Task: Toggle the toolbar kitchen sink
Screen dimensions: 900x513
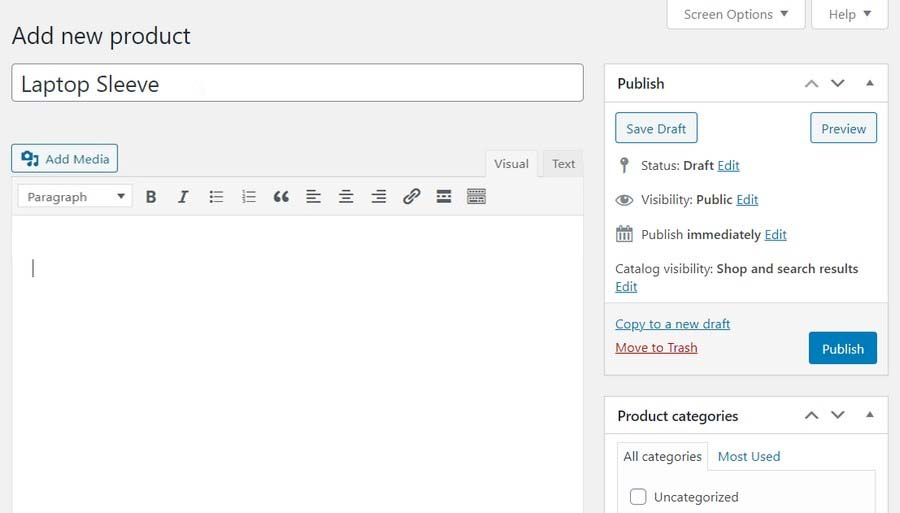Action: [x=476, y=197]
